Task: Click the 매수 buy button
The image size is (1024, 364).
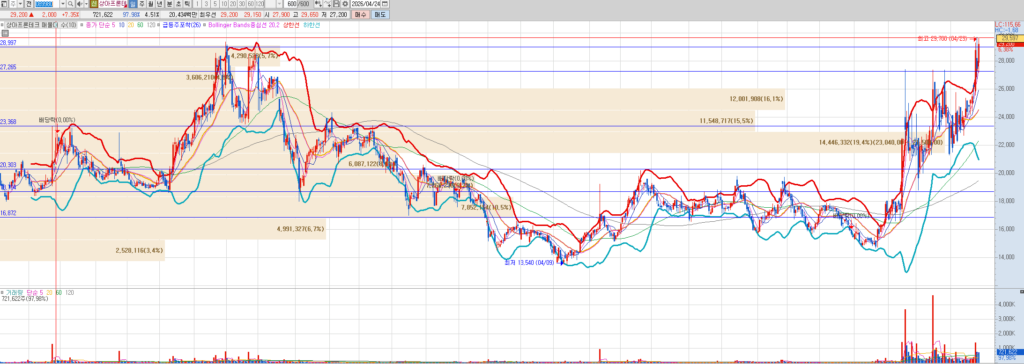Action: pos(361,14)
